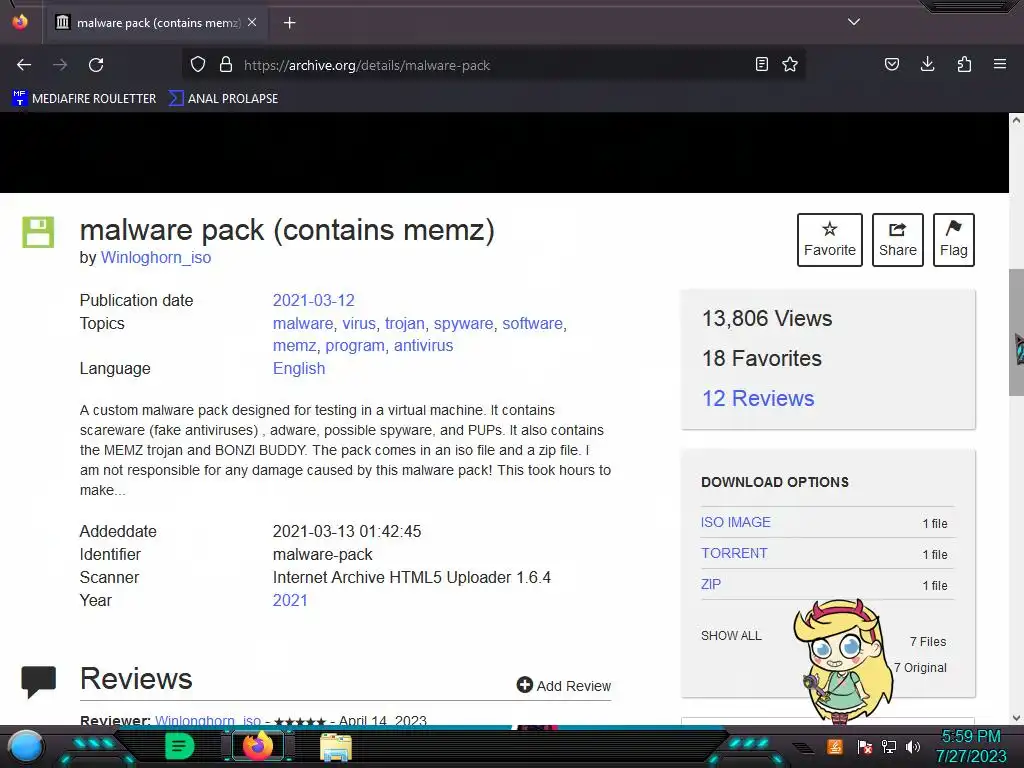Open the second bookmark in bookmarks toolbar

tap(223, 99)
